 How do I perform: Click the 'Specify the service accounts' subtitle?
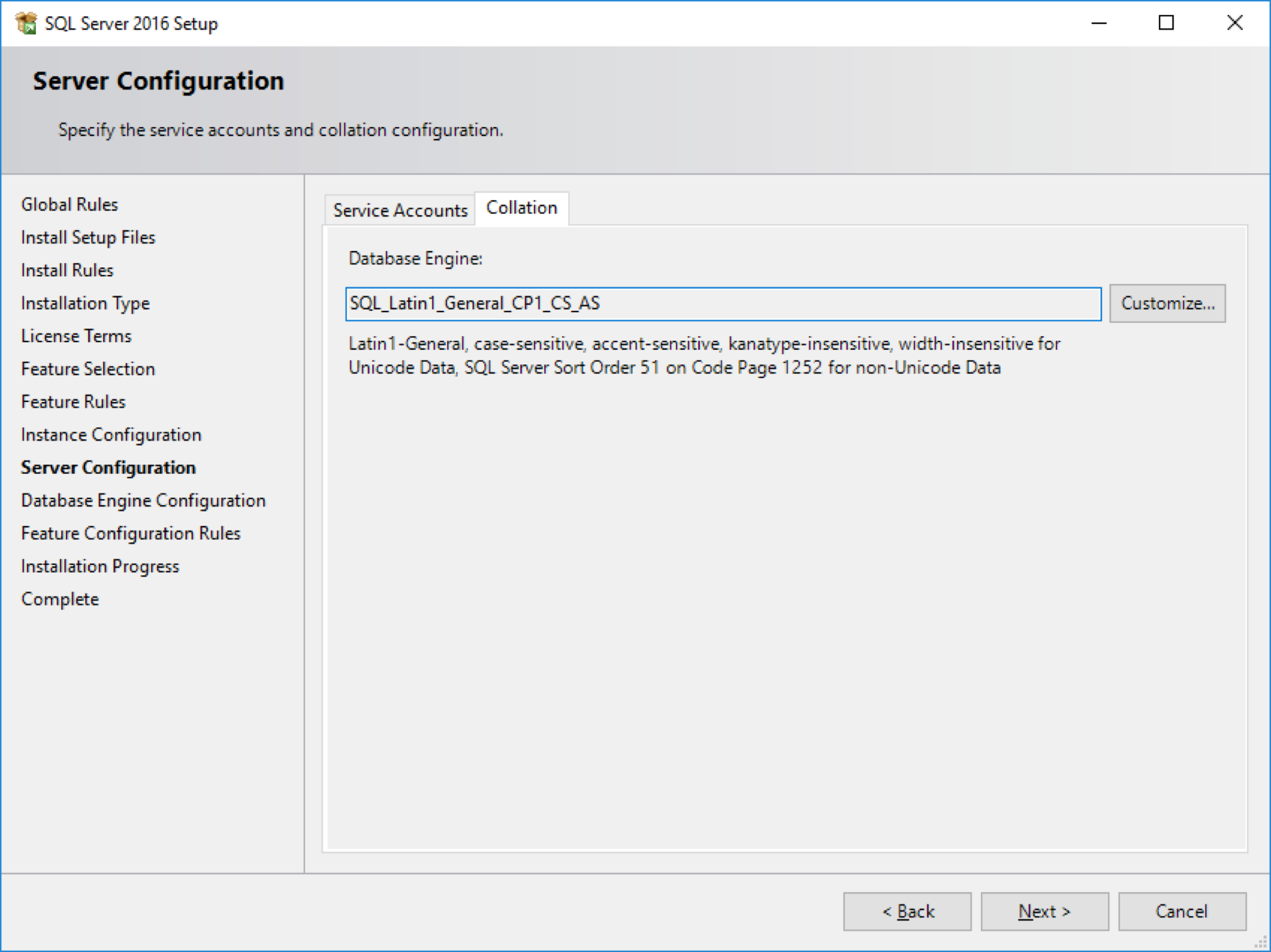[x=281, y=130]
